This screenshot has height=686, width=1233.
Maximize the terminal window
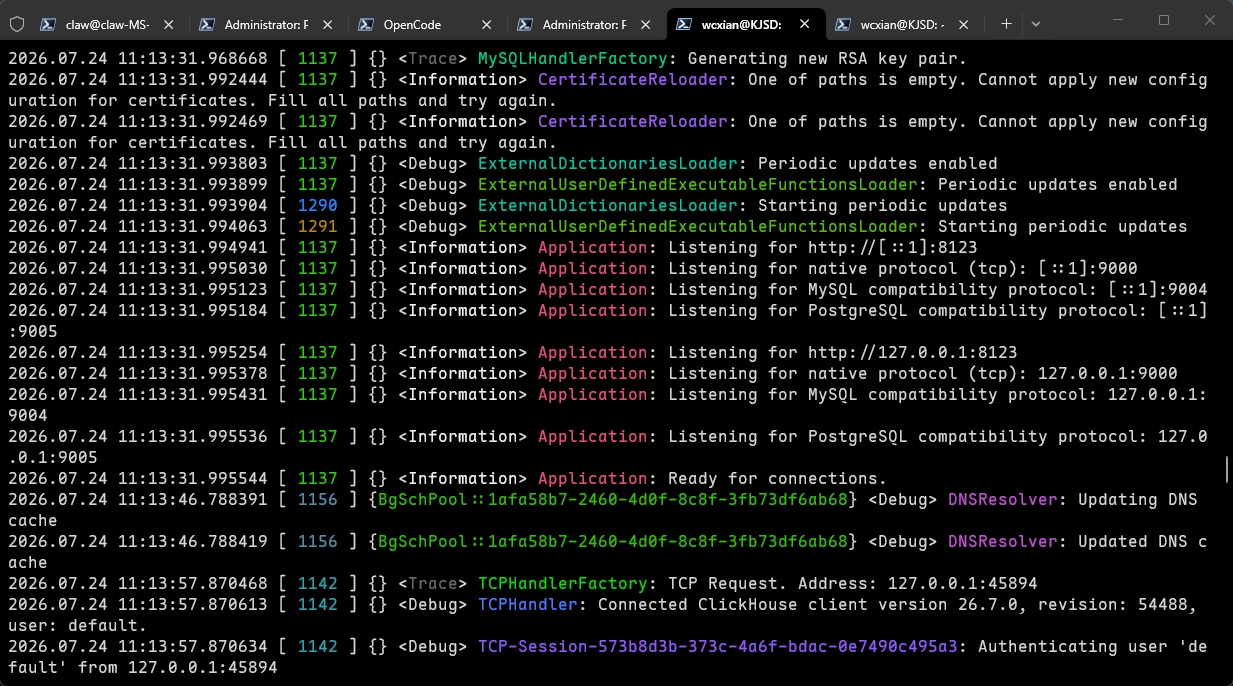(x=1164, y=21)
